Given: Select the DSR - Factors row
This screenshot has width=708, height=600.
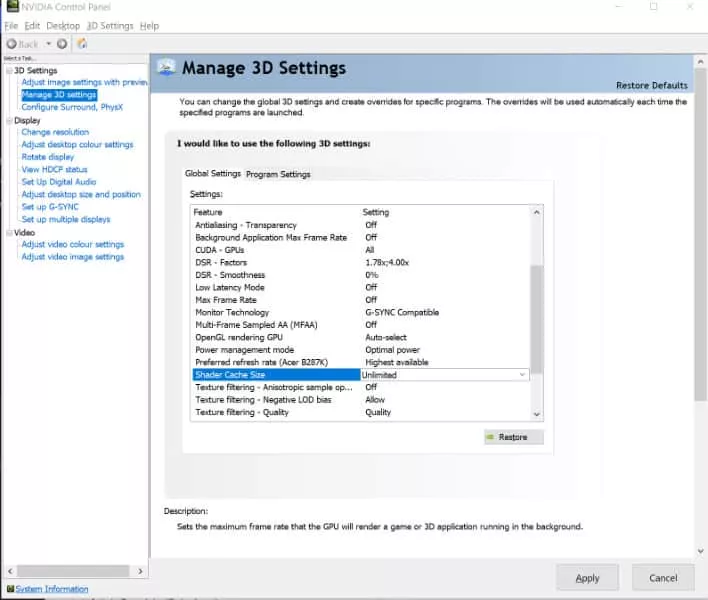Looking at the screenshot, I should coord(361,262).
